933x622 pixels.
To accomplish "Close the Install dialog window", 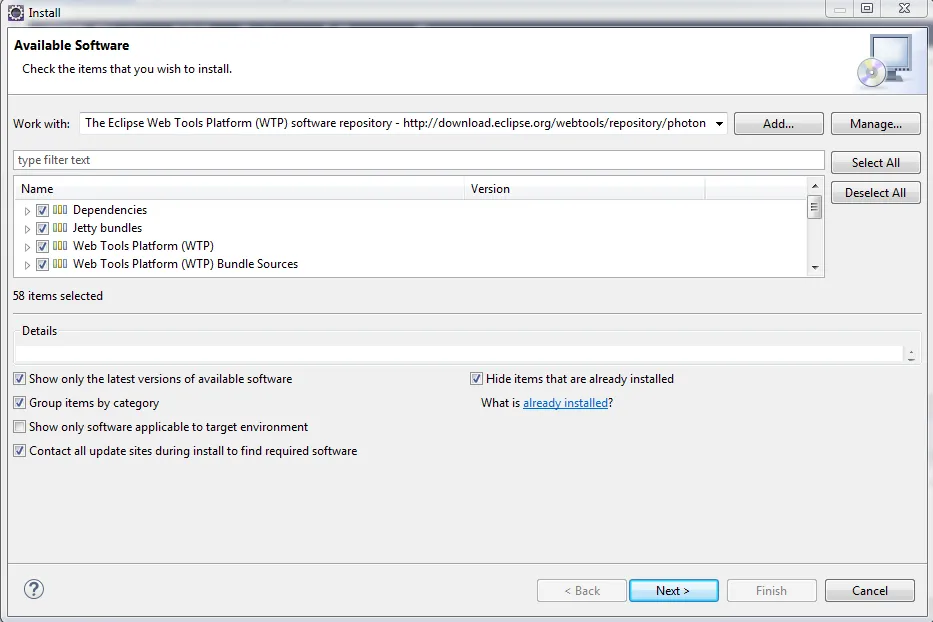I will [x=904, y=8].
